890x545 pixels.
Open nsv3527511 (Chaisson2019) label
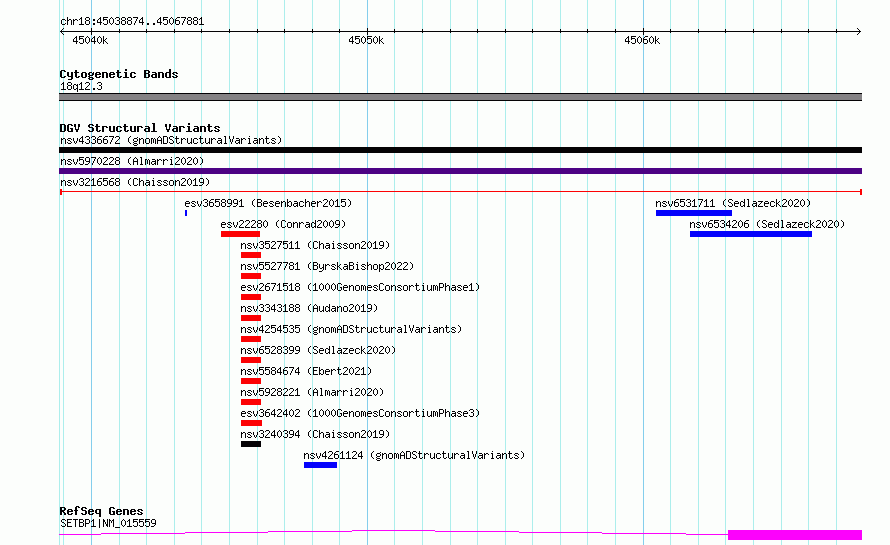[x=315, y=245]
